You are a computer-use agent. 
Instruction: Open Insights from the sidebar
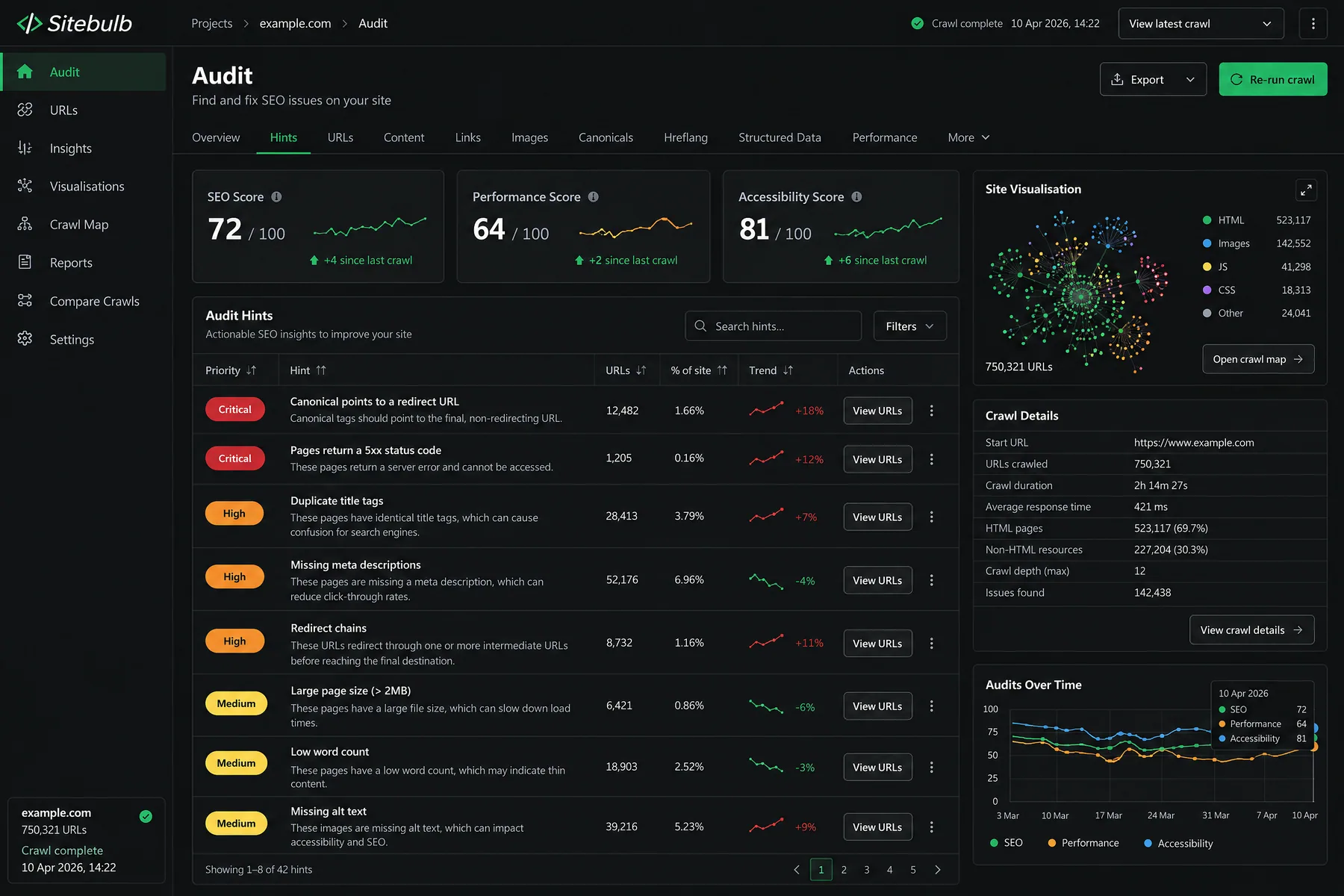click(83, 149)
